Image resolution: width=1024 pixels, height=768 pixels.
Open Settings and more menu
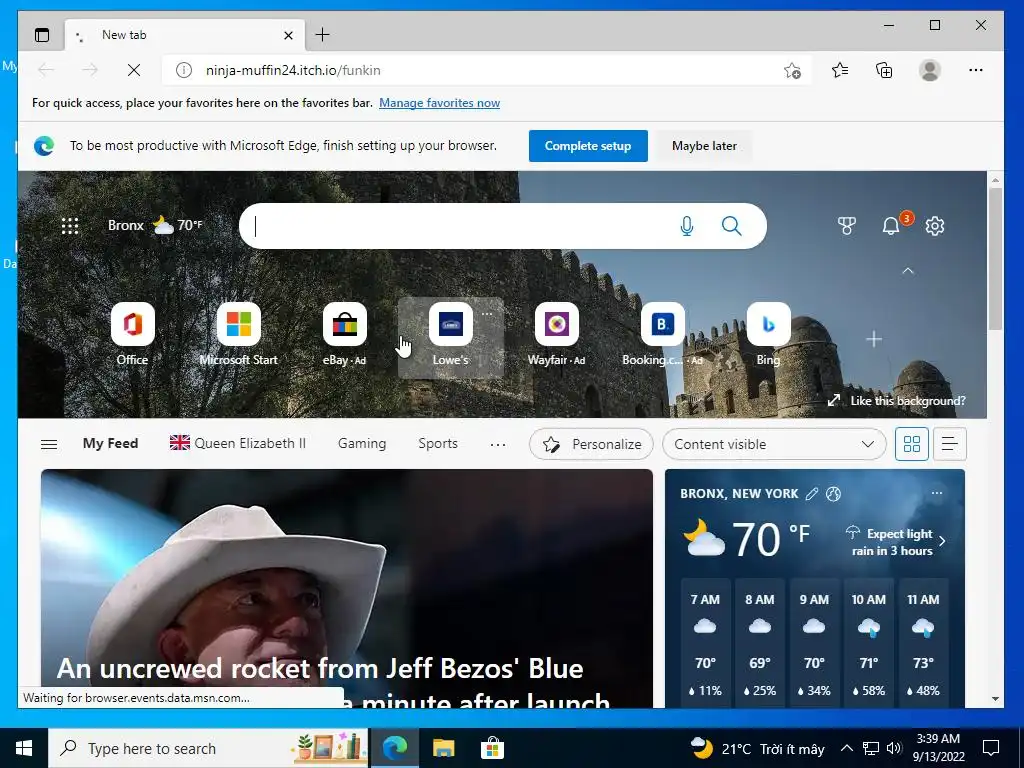pyautogui.click(x=976, y=70)
